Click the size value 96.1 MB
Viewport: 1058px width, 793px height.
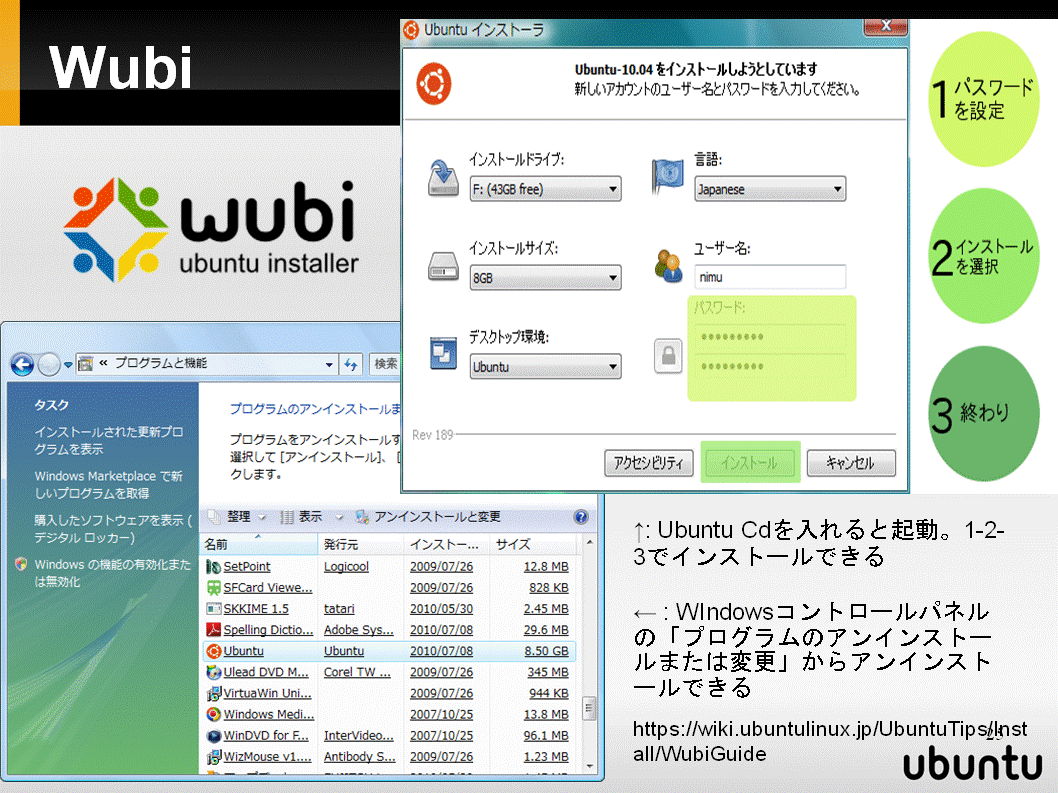(547, 736)
